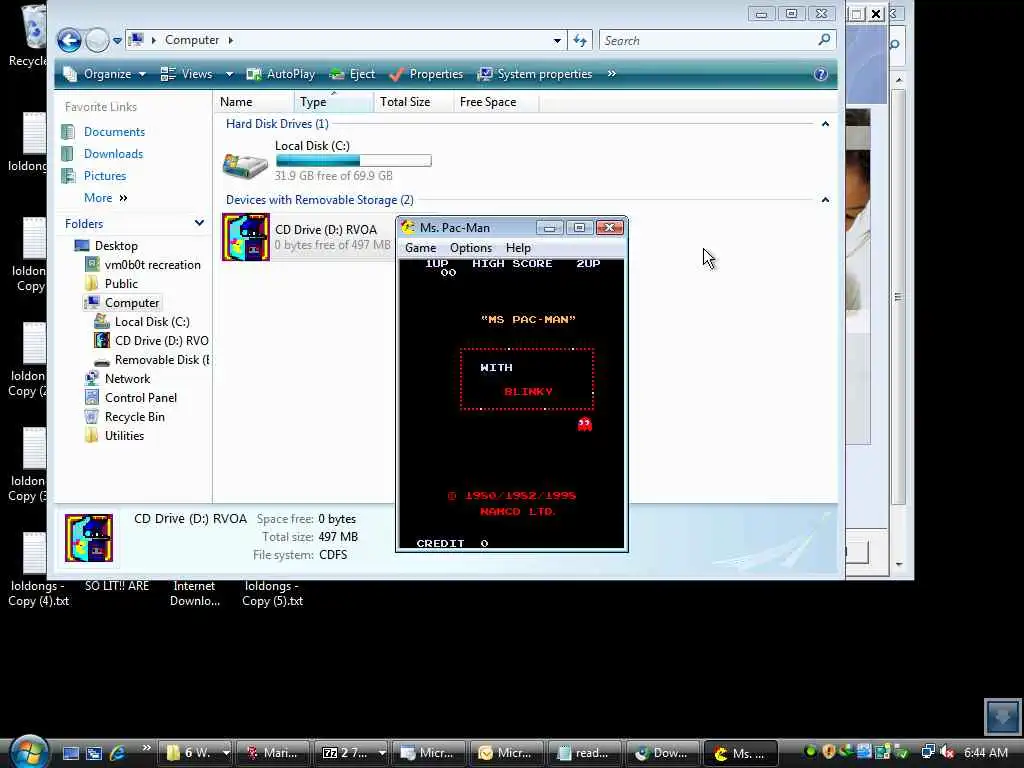
Task: Select Desktop in the folder tree
Action: click(116, 246)
